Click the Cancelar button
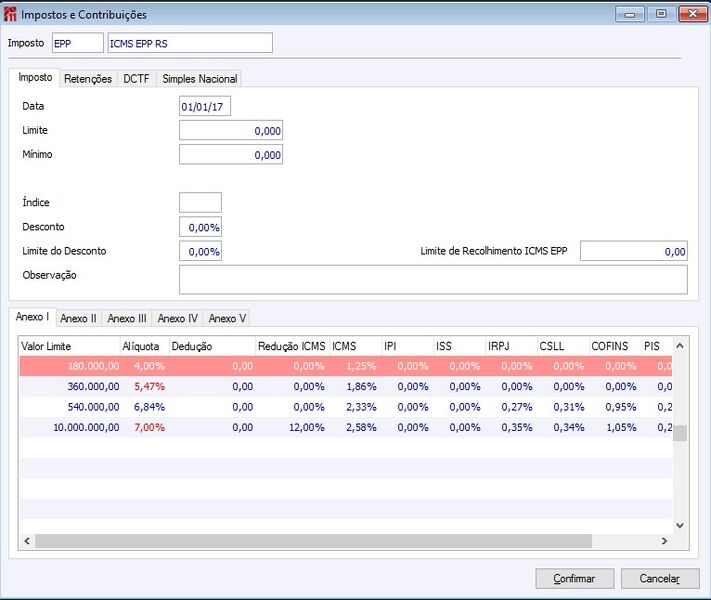711x600 pixels. [660, 579]
